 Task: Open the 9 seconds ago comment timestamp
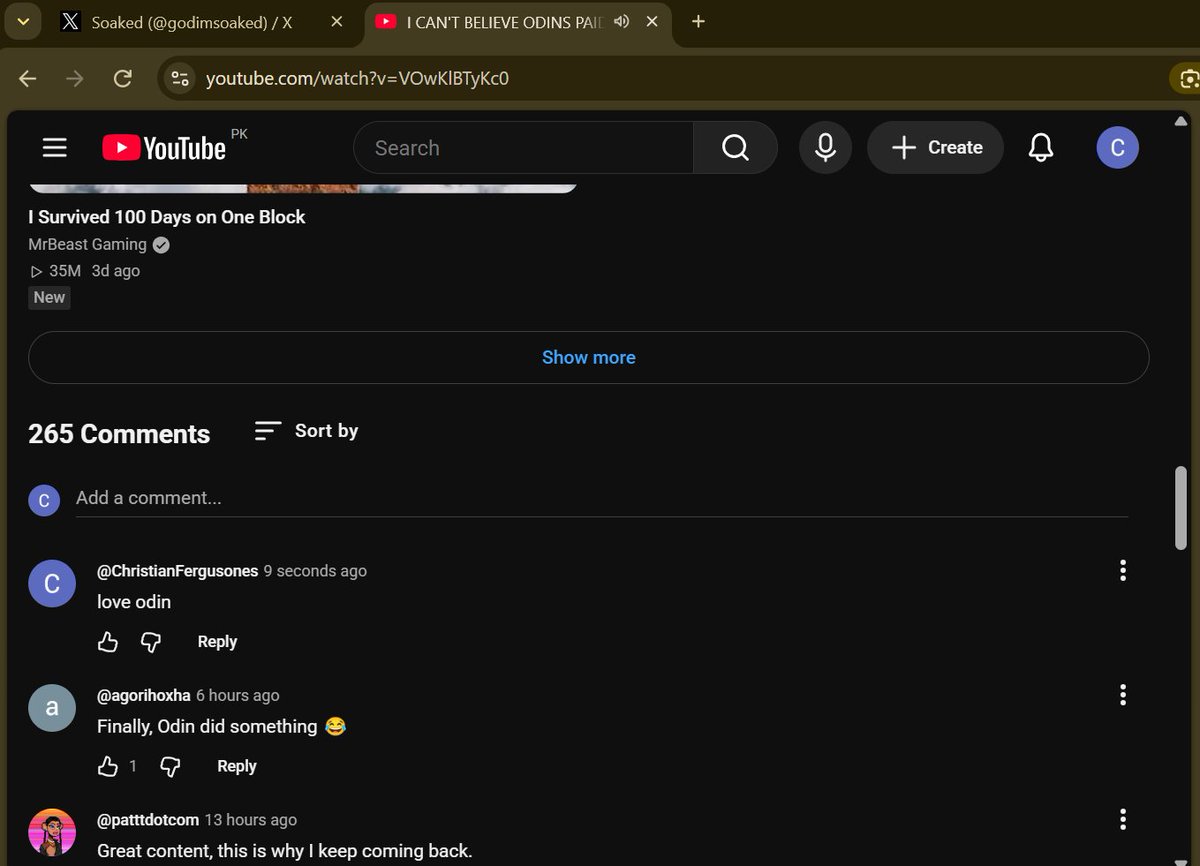pyautogui.click(x=315, y=571)
